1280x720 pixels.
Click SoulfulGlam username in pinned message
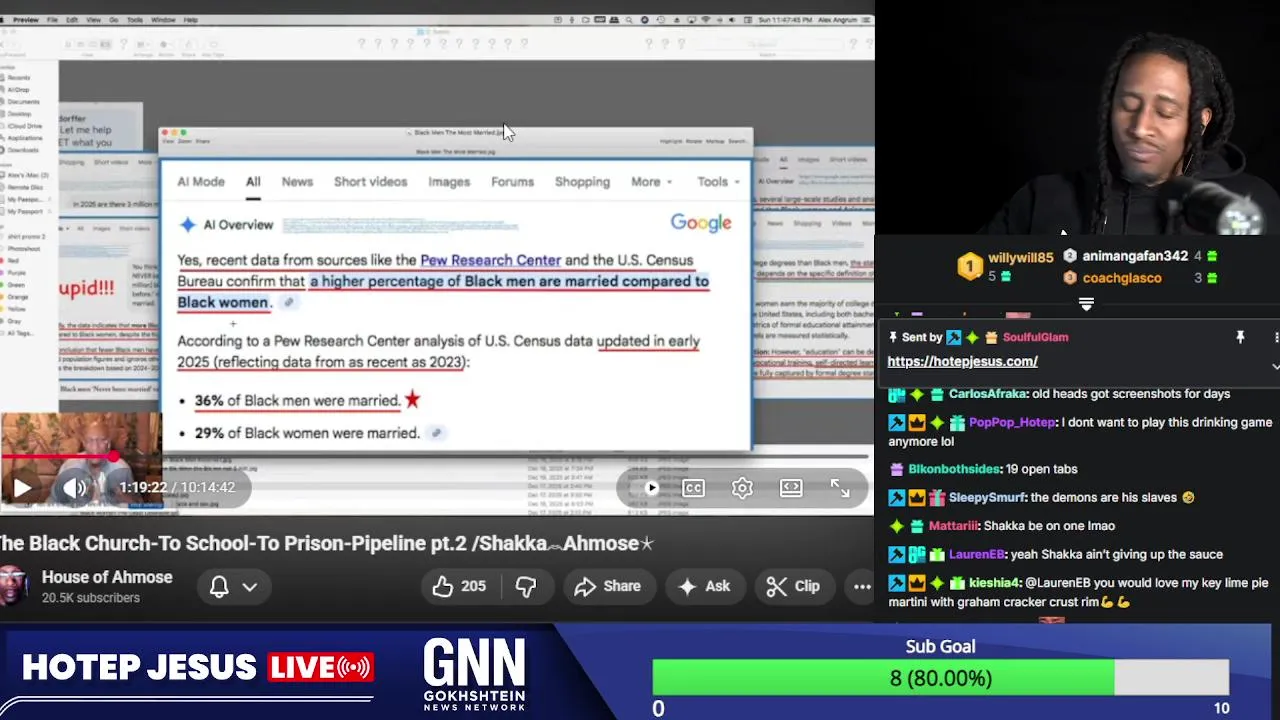pyautogui.click(x=1035, y=338)
